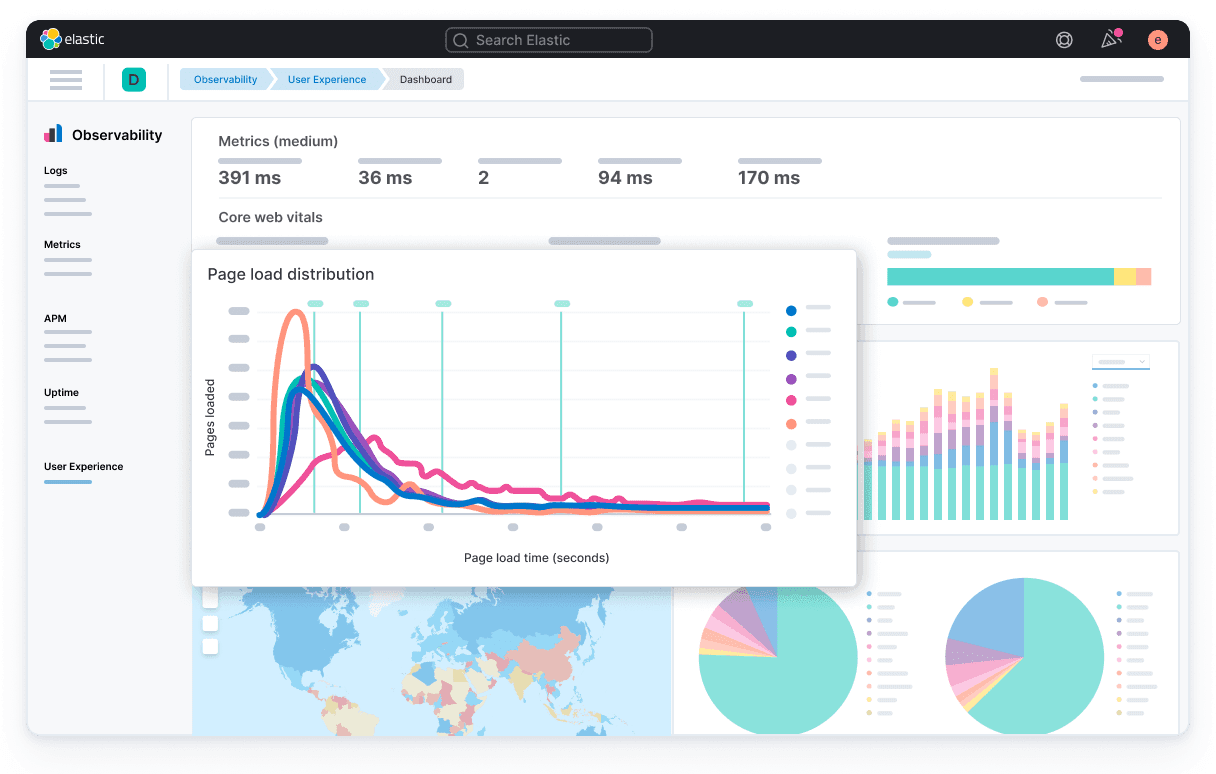This screenshot has height=774, width=1216.
Task: Open the help icon in the header
Action: coord(1063,39)
